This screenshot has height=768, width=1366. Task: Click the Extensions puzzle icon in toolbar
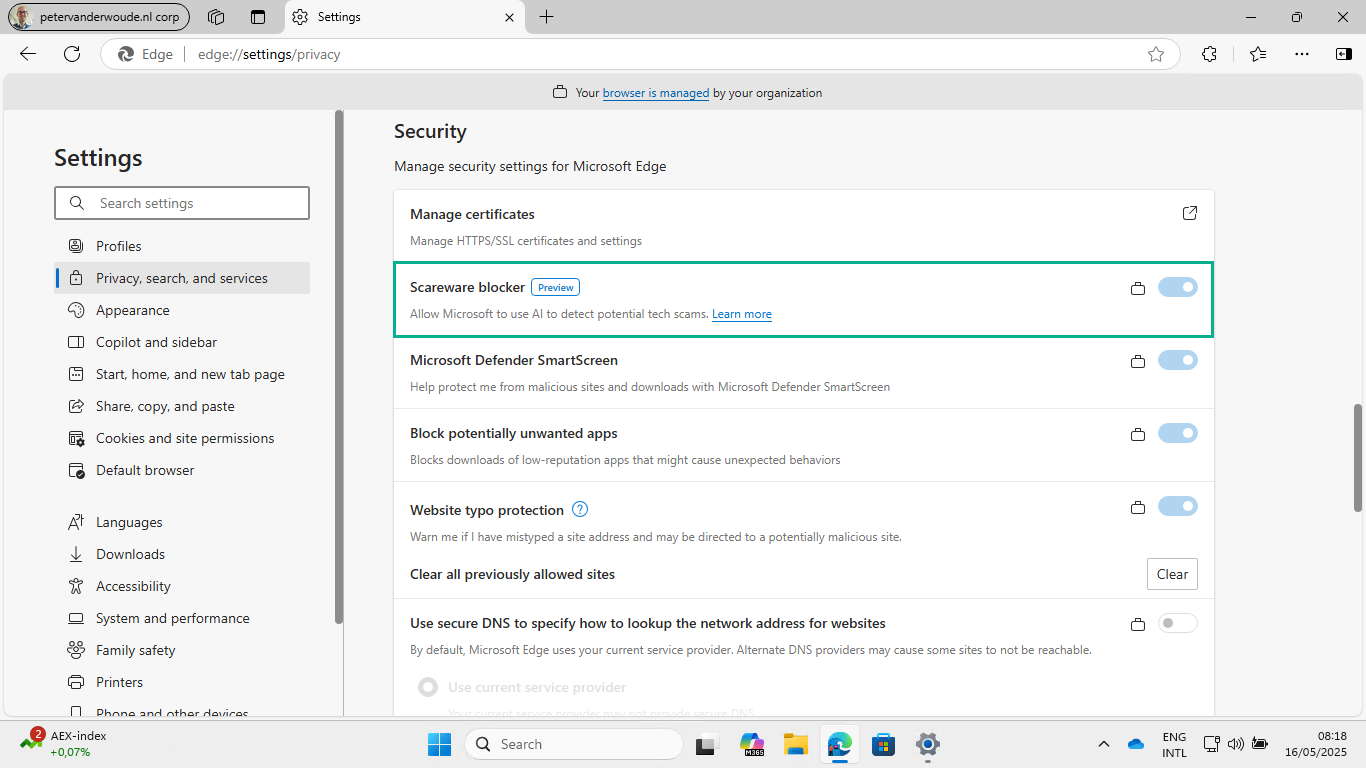tap(1209, 54)
